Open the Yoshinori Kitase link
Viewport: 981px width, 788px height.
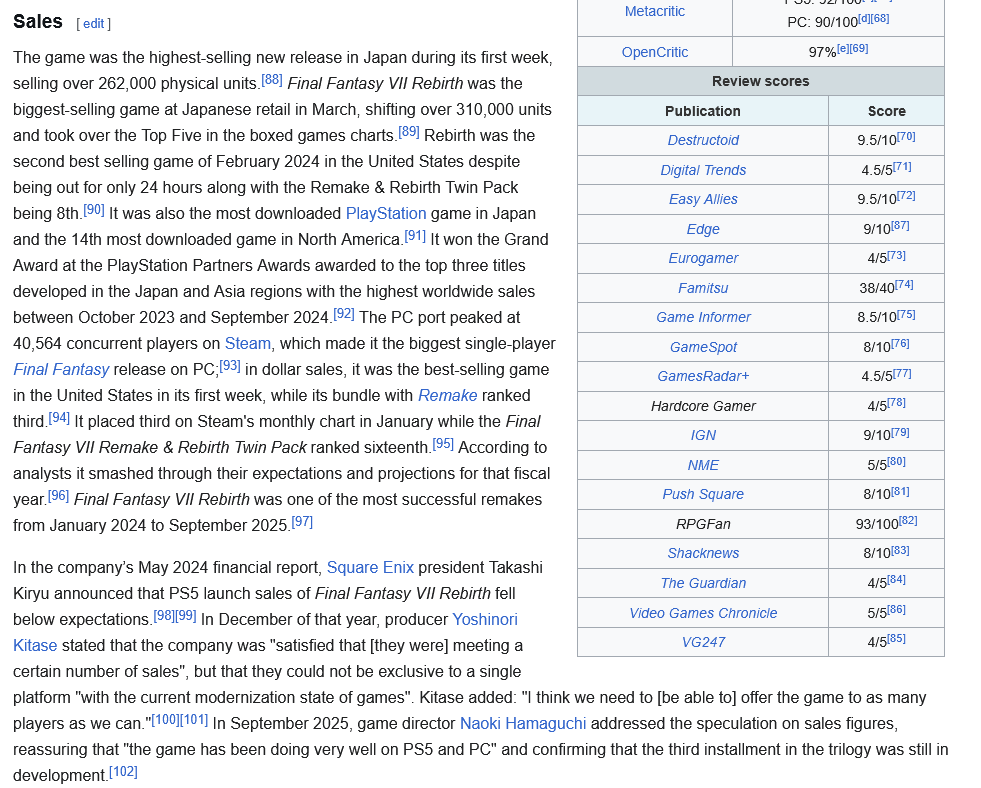[485, 619]
